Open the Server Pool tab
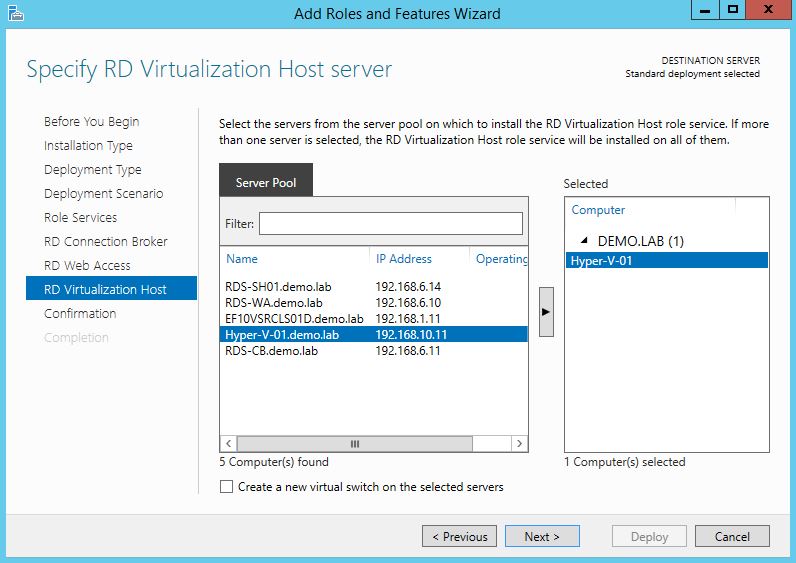 click(266, 183)
